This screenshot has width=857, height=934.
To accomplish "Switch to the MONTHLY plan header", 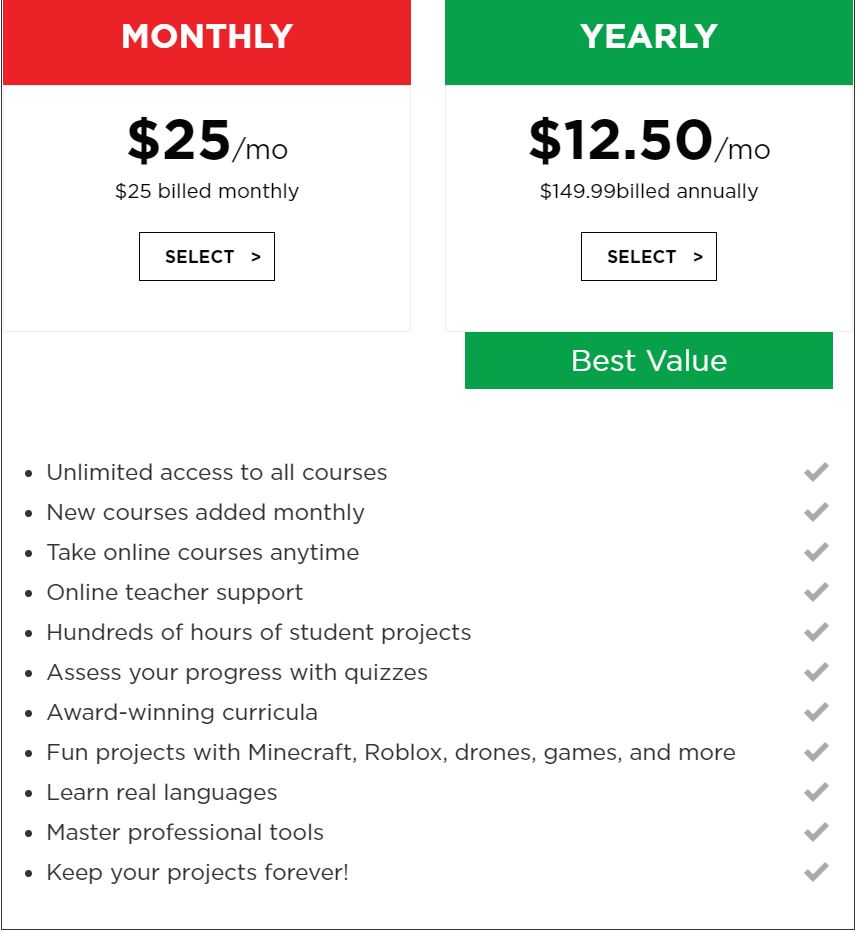I will pyautogui.click(x=206, y=38).
